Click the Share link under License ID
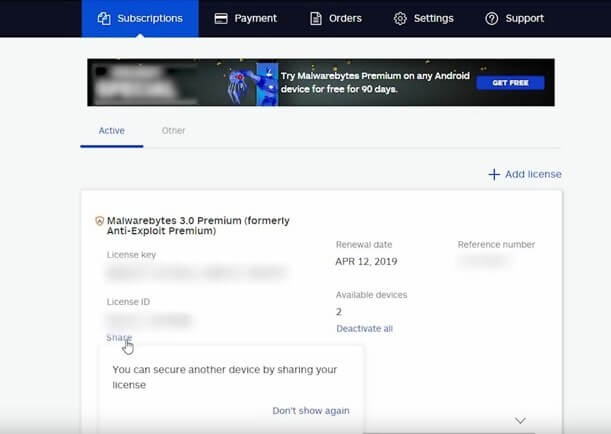Screen dimensions: 611x434 pos(119,337)
